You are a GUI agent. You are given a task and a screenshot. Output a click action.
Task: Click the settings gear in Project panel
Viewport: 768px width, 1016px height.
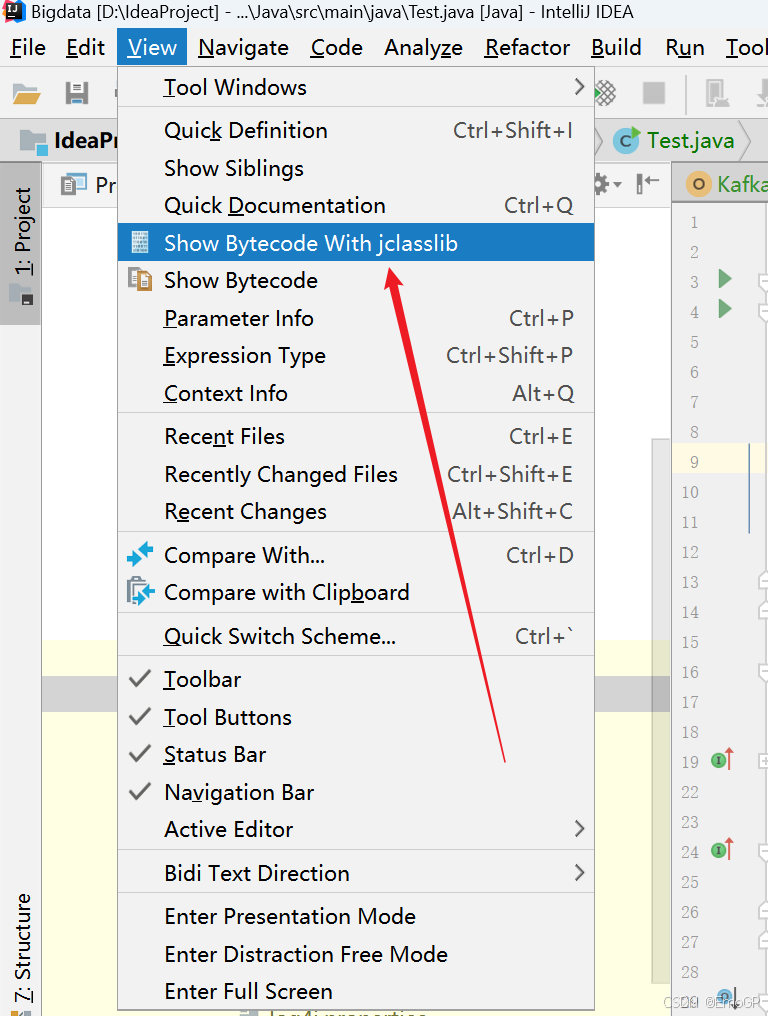click(x=601, y=185)
